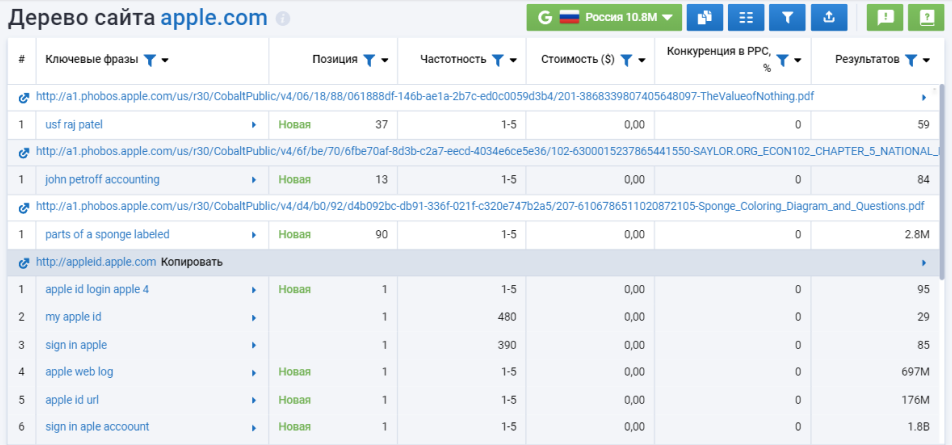Click results value 697M for 'apple web log'

coord(916,372)
